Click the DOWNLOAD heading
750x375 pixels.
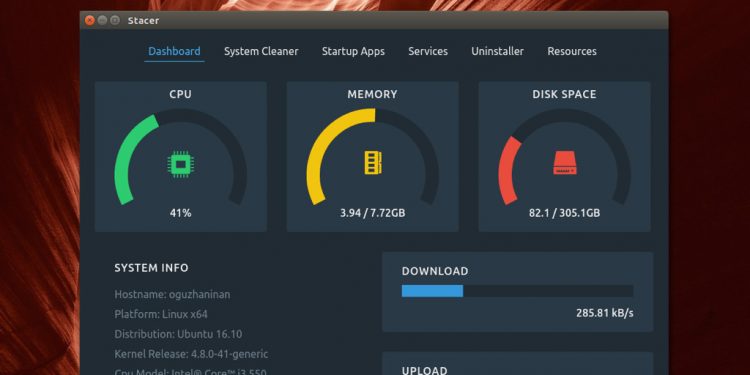[x=435, y=271]
